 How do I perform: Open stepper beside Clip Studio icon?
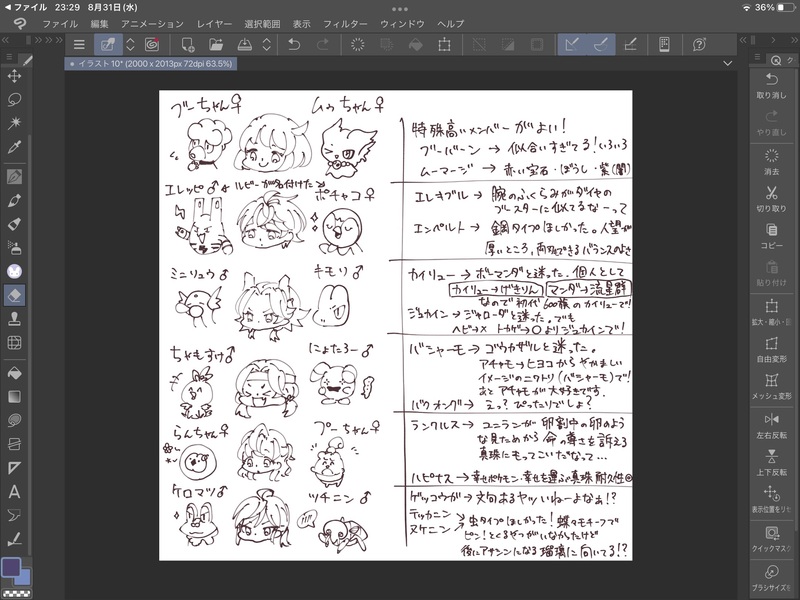click(x=130, y=44)
